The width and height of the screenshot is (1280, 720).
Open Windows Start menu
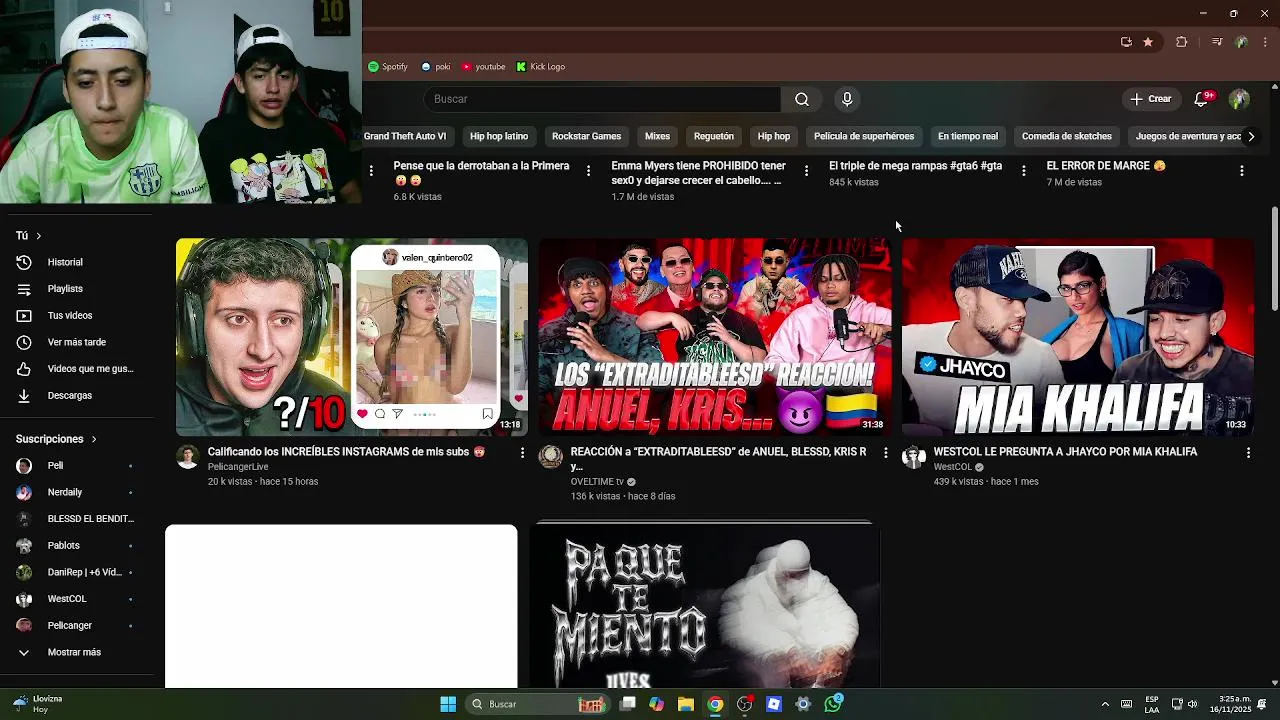[x=448, y=704]
